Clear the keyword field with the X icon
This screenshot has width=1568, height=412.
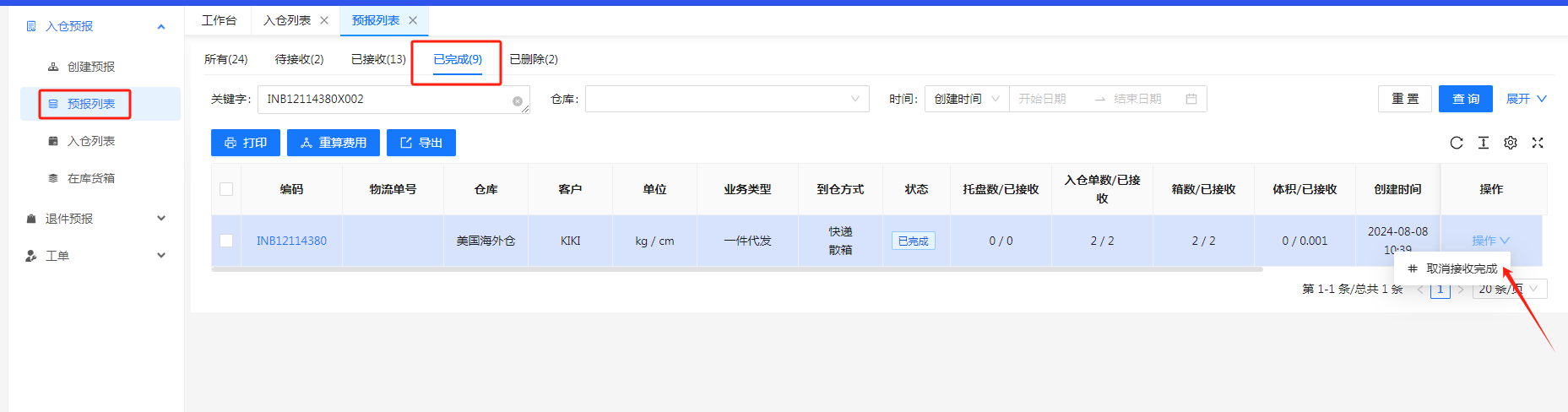518,101
